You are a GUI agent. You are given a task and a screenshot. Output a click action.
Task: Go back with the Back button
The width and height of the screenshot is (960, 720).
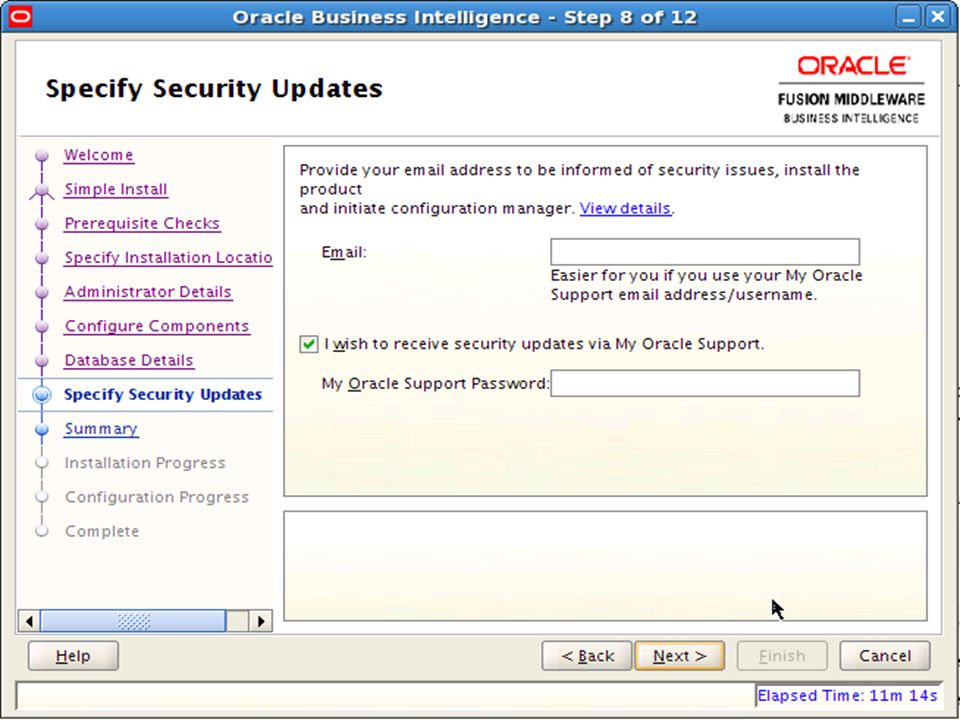coord(587,656)
